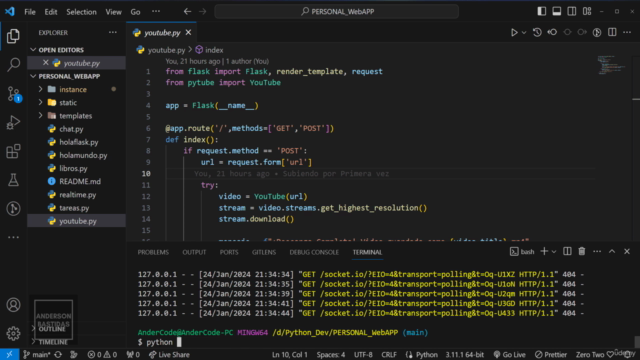Image resolution: width=640 pixels, height=360 pixels.
Task: Split the editor to the right
Action: click(612, 32)
